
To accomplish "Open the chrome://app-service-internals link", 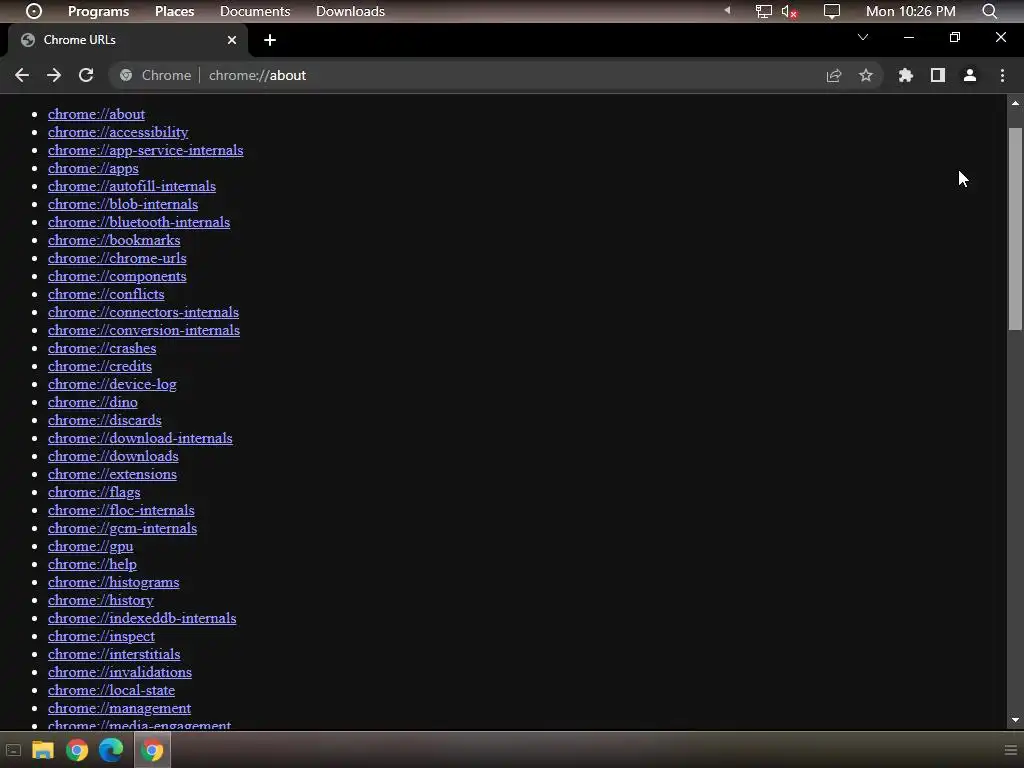I will (x=146, y=150).
